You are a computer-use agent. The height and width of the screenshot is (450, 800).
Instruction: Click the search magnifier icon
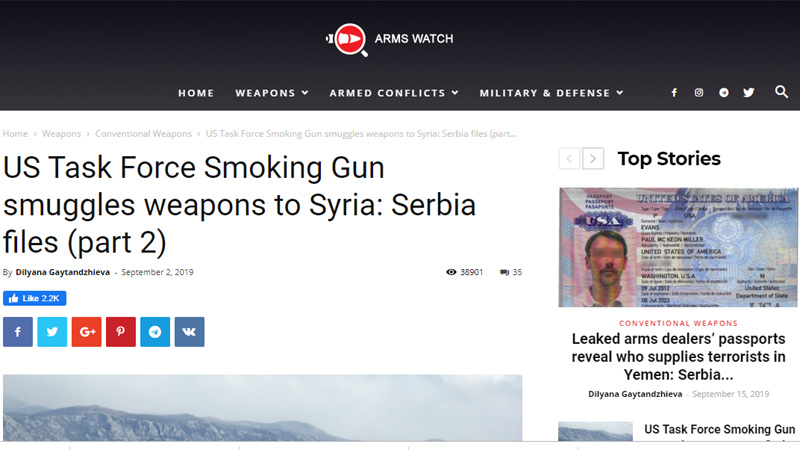[781, 92]
